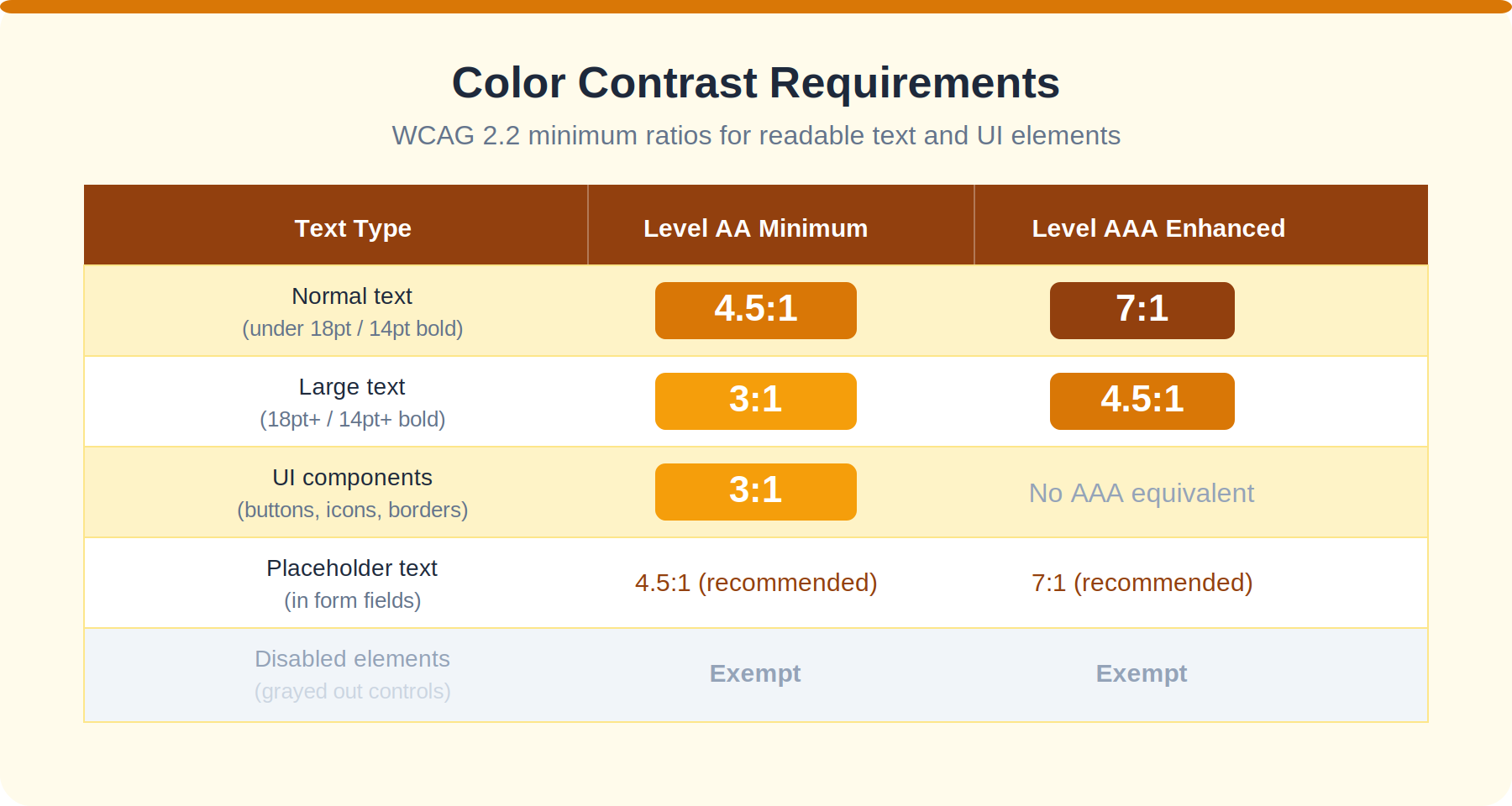Click the UI components 3:1 badge

[756, 492]
